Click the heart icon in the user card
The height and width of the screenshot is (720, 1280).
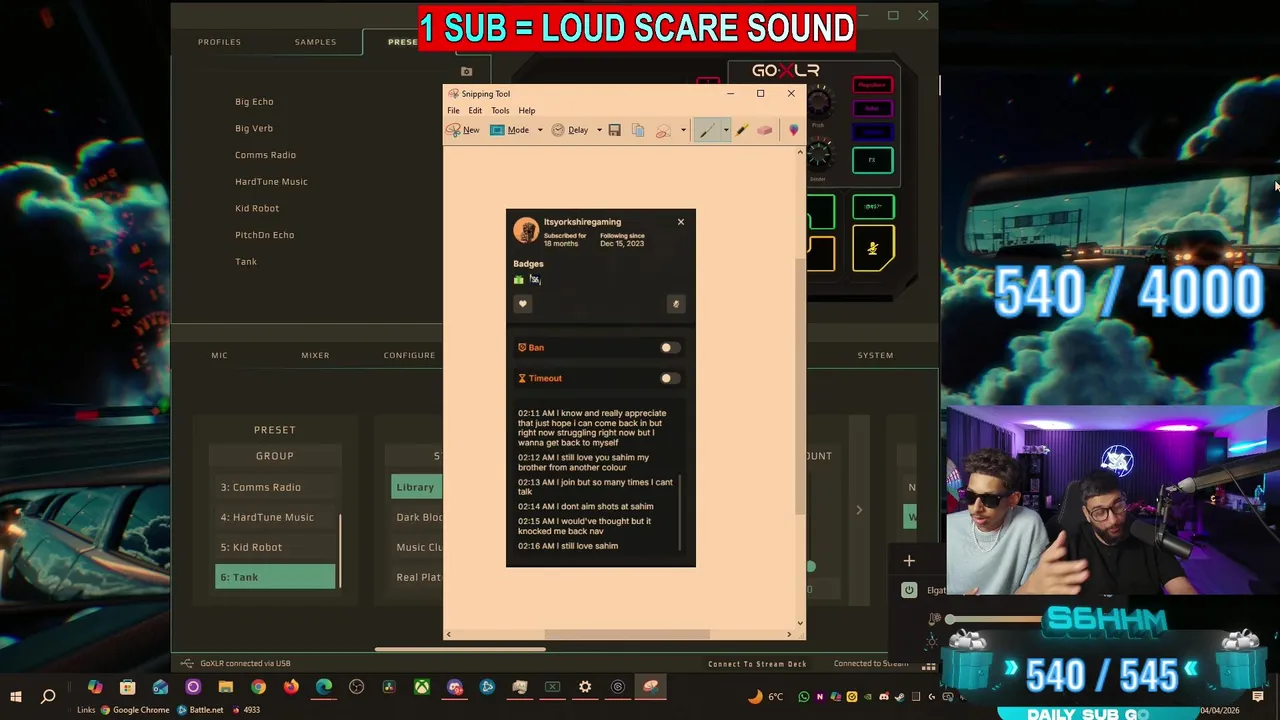[522, 304]
